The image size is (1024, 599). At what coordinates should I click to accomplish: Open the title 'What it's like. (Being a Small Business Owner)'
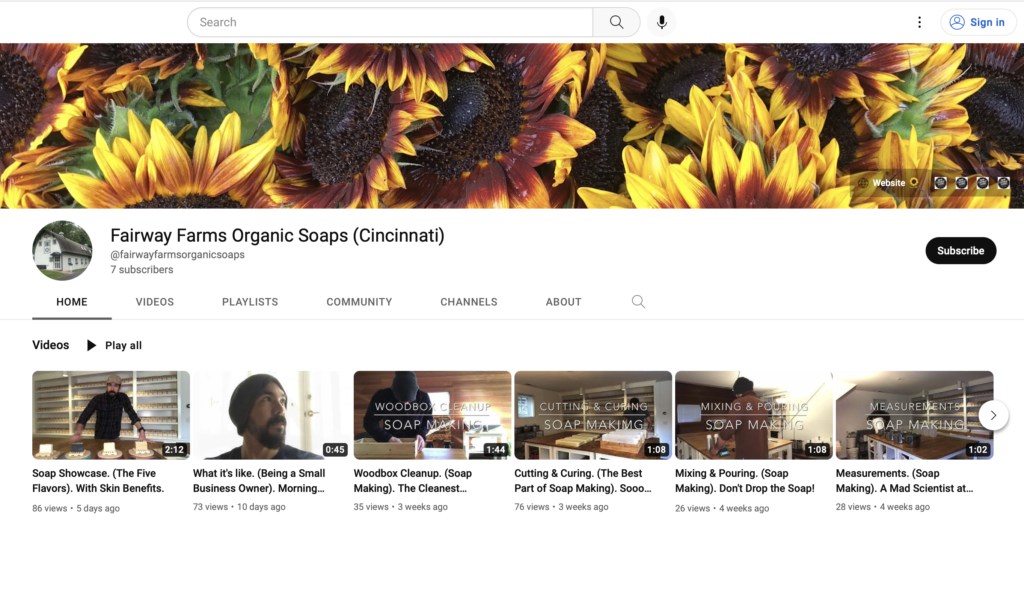click(259, 481)
